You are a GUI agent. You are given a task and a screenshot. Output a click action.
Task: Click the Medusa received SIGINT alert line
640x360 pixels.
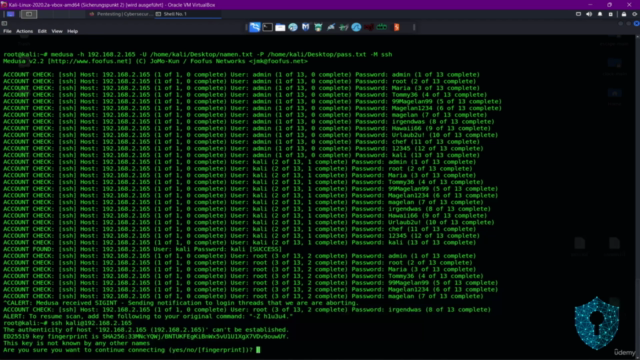[x=181, y=303]
